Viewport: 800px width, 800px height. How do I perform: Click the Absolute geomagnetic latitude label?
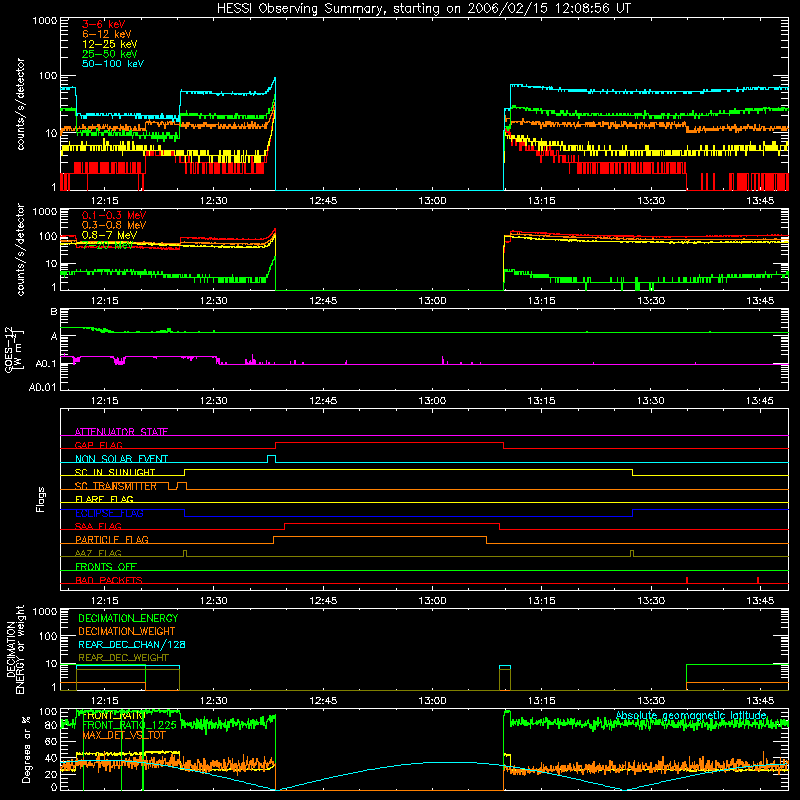click(x=691, y=715)
